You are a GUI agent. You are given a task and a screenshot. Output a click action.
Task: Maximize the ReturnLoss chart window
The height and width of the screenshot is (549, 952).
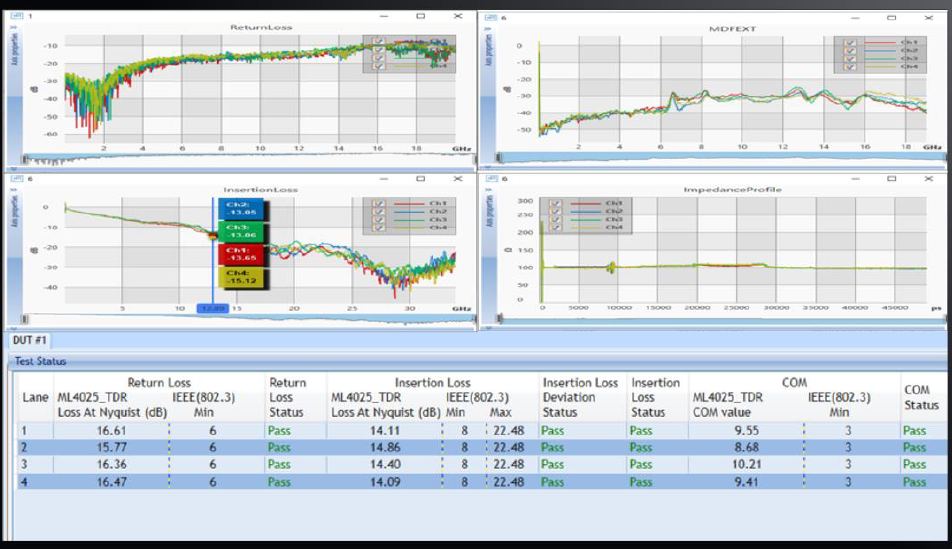point(421,17)
